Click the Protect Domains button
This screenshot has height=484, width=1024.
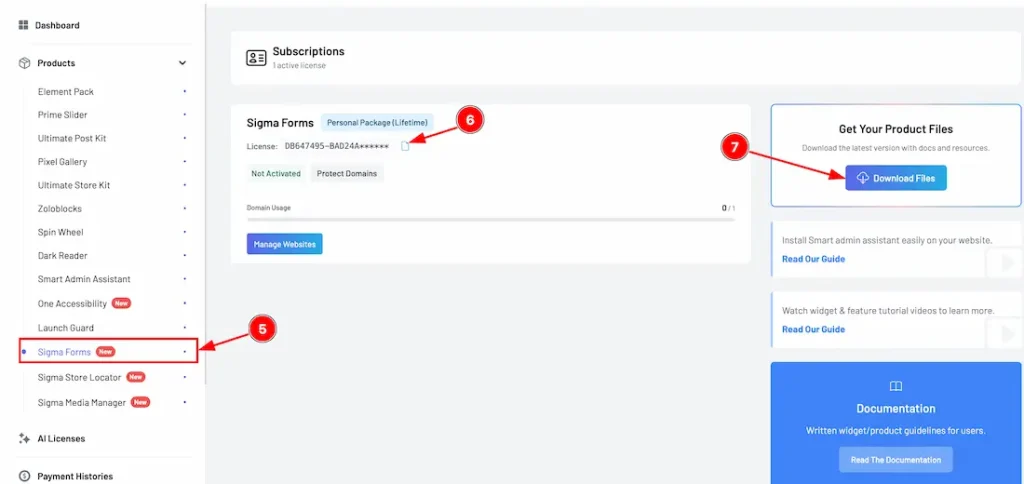pos(347,174)
